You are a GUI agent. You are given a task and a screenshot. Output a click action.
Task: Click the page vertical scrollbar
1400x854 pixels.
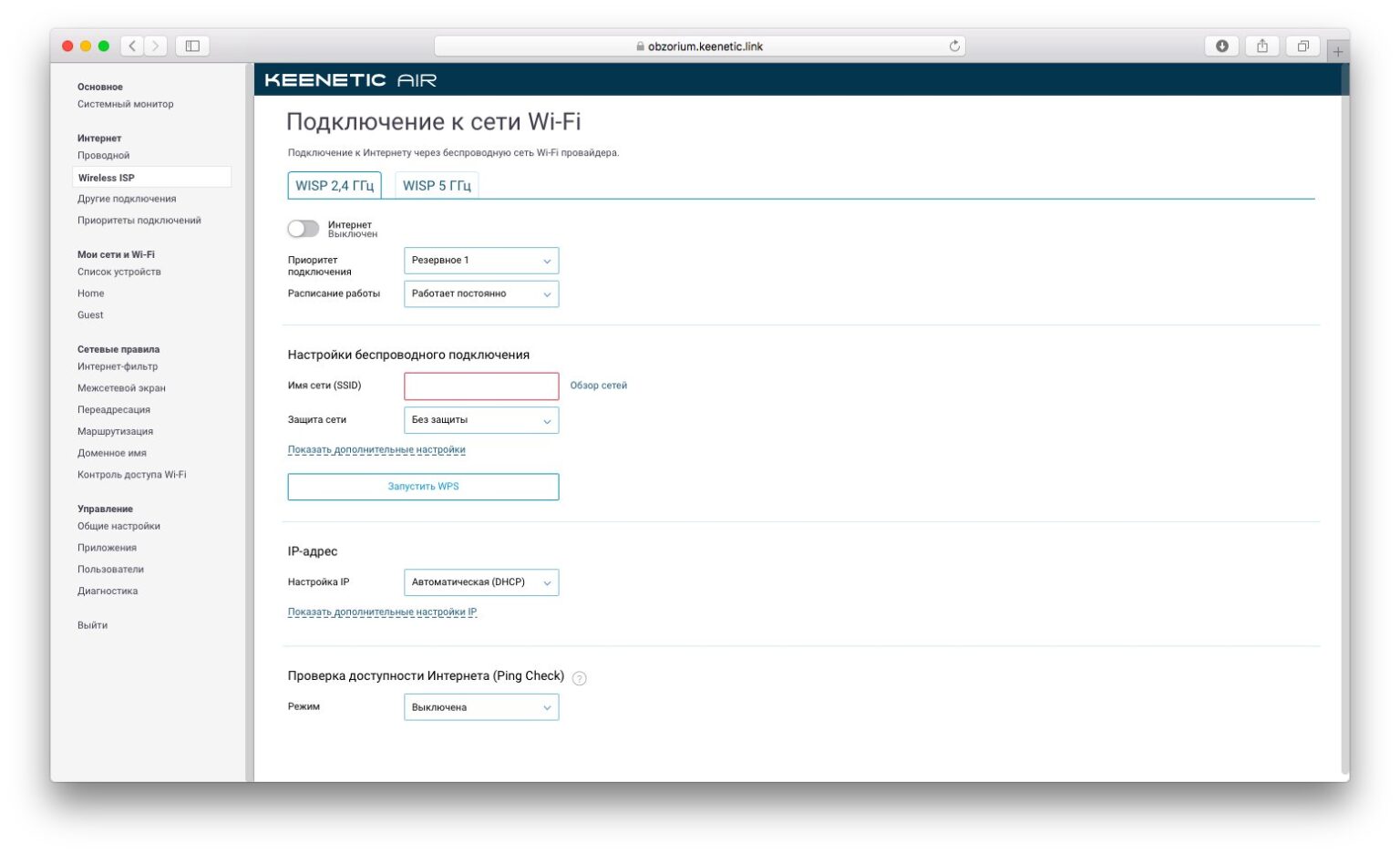tap(1344, 419)
